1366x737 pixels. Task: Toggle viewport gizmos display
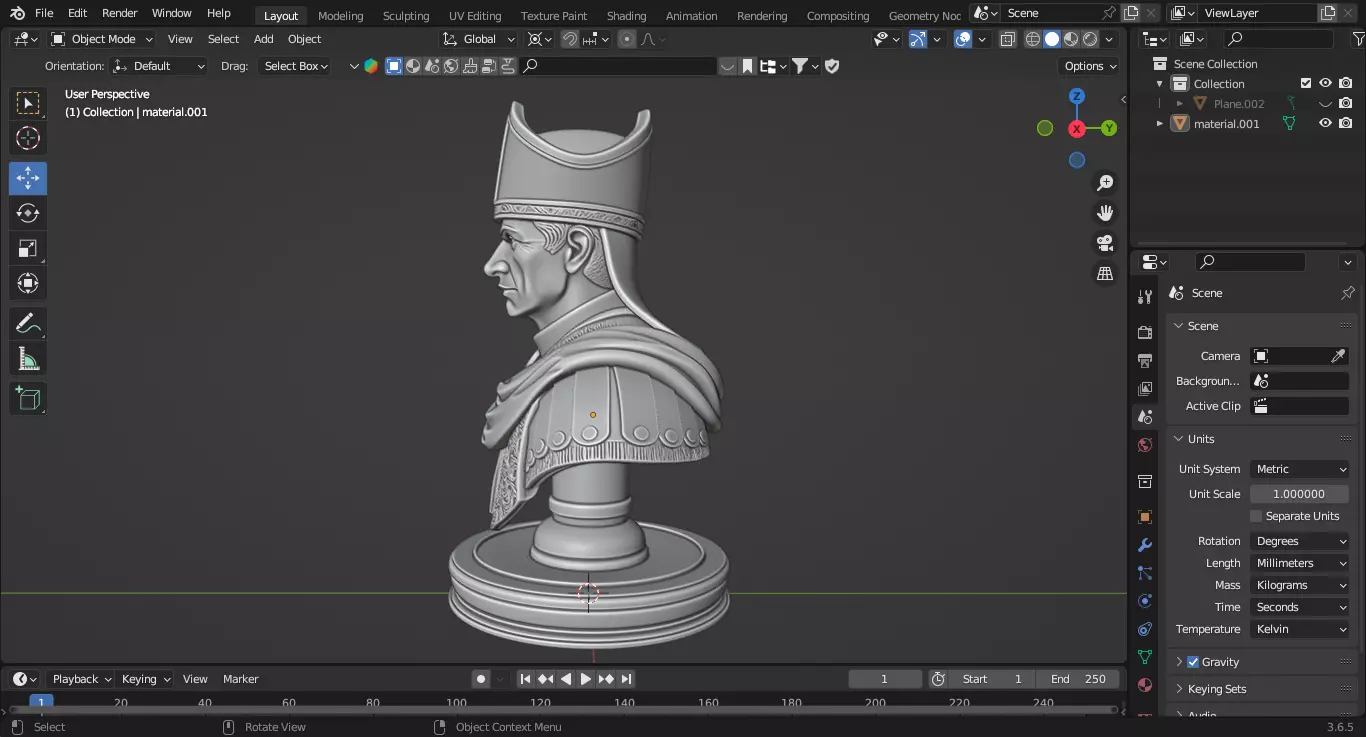pyautogui.click(x=918, y=39)
